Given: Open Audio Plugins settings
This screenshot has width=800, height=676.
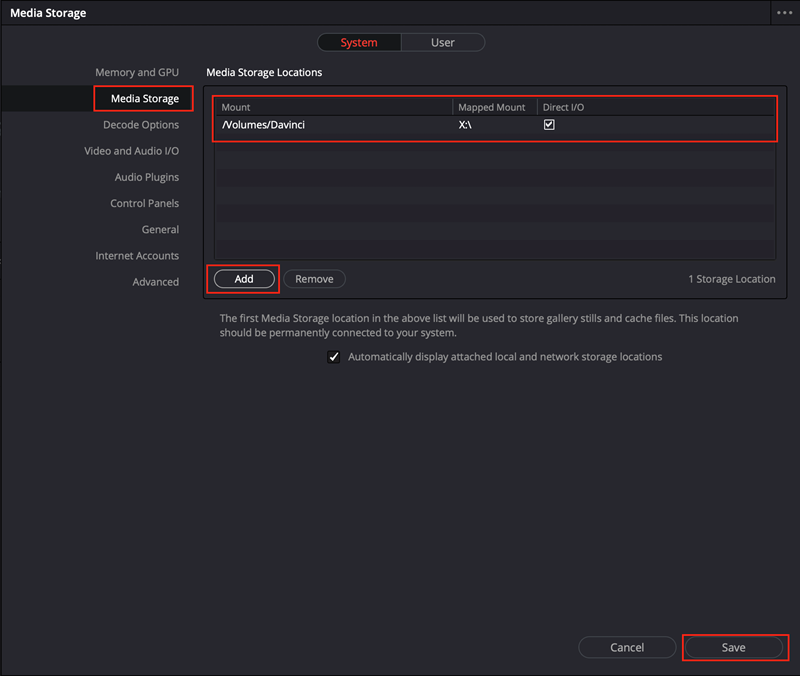Looking at the screenshot, I should (x=146, y=177).
